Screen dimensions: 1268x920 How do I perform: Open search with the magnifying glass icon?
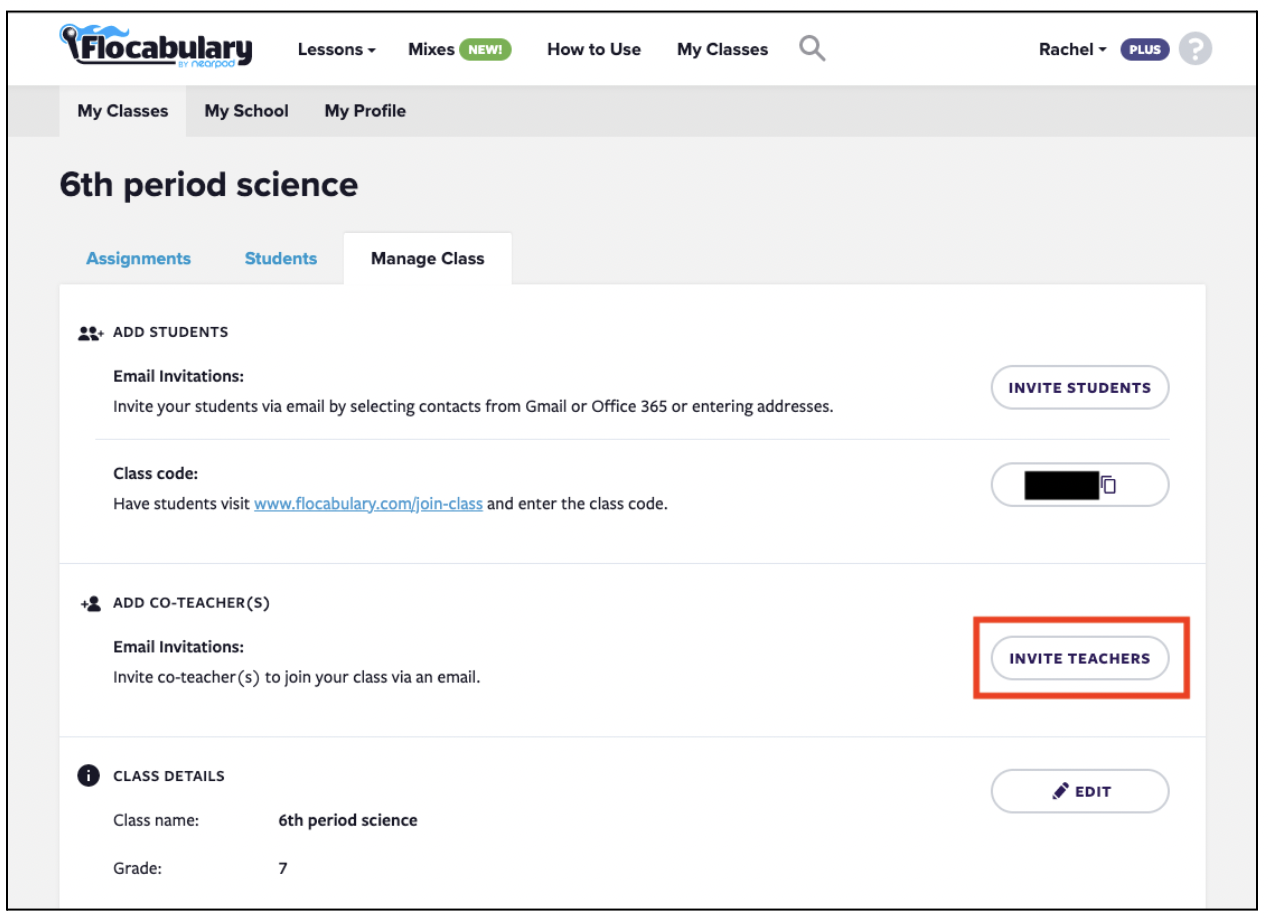tap(812, 48)
